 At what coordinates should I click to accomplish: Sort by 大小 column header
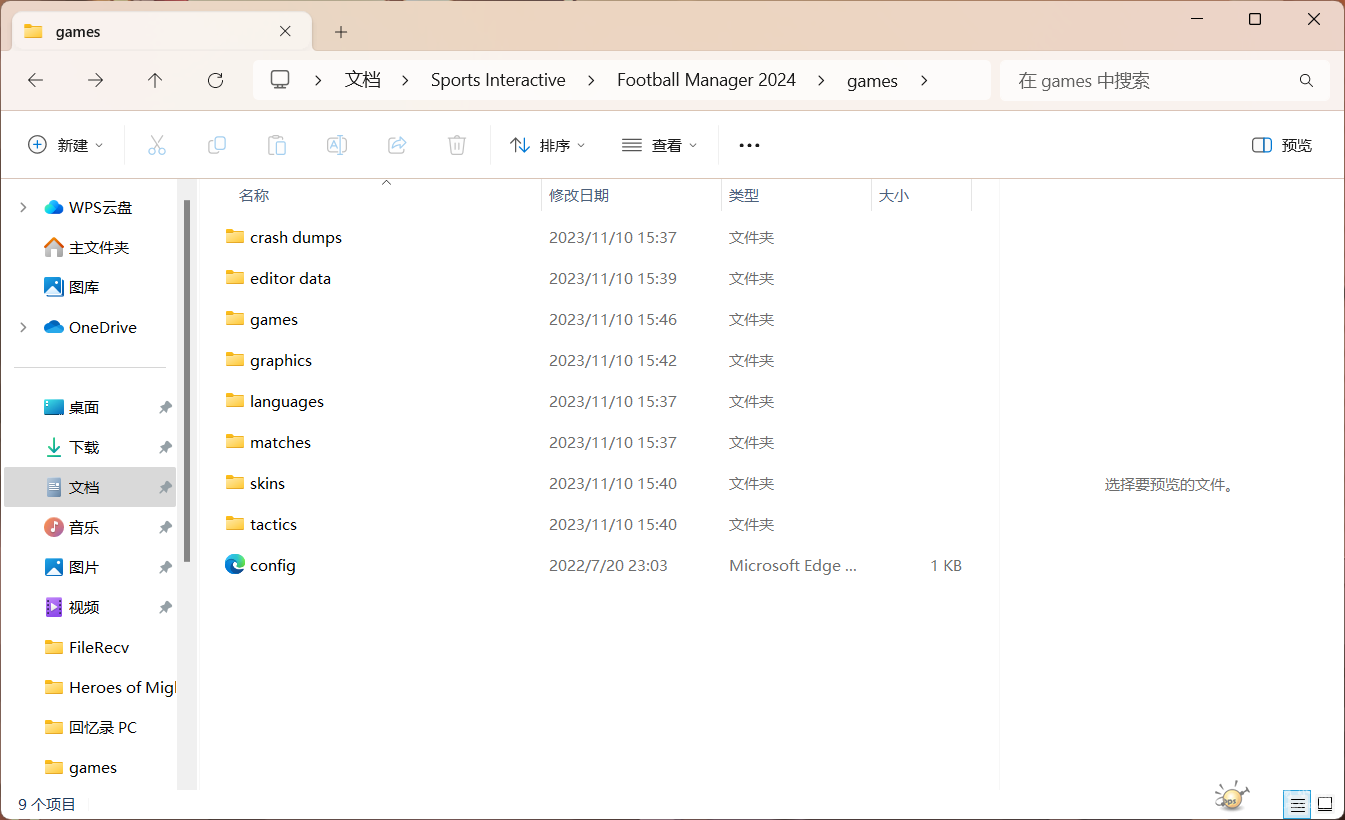(x=894, y=196)
